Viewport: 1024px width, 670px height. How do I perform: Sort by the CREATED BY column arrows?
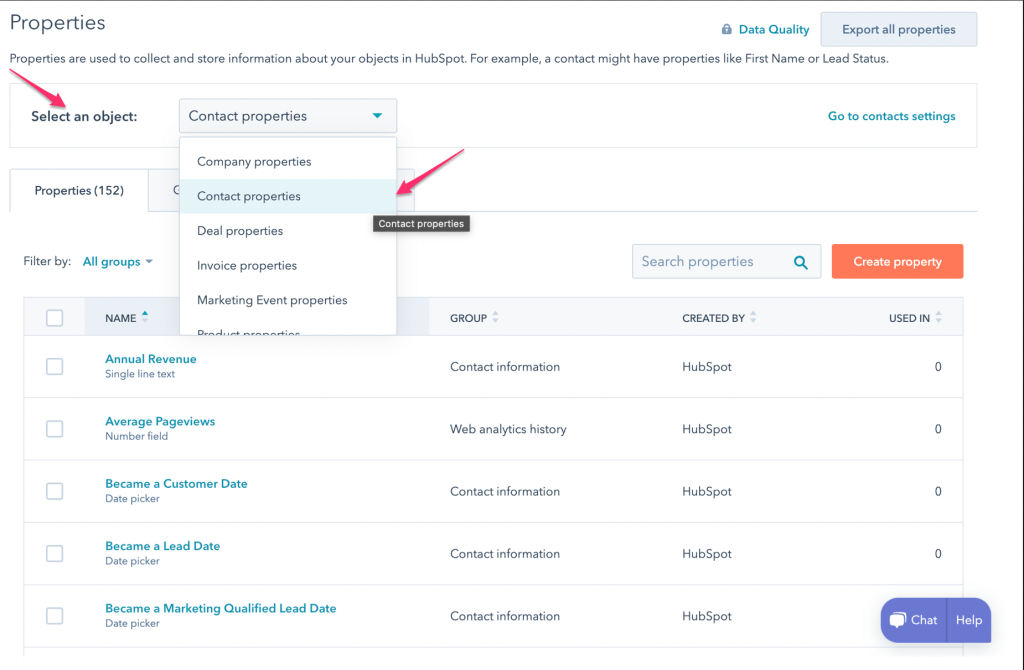coord(754,317)
